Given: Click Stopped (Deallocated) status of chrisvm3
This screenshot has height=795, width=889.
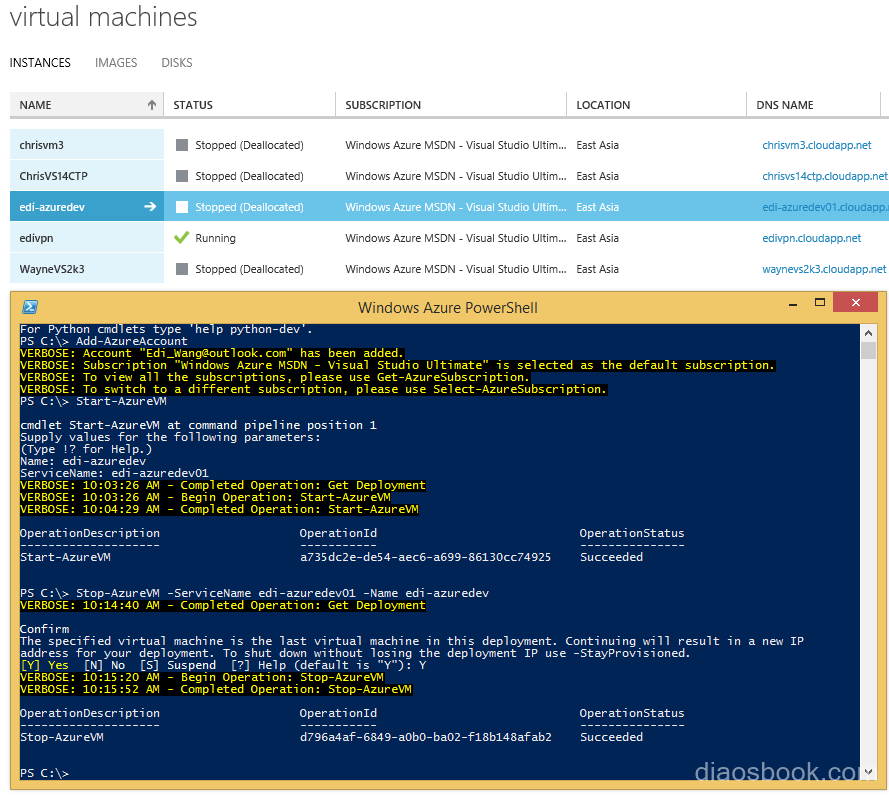Looking at the screenshot, I should click(249, 145).
